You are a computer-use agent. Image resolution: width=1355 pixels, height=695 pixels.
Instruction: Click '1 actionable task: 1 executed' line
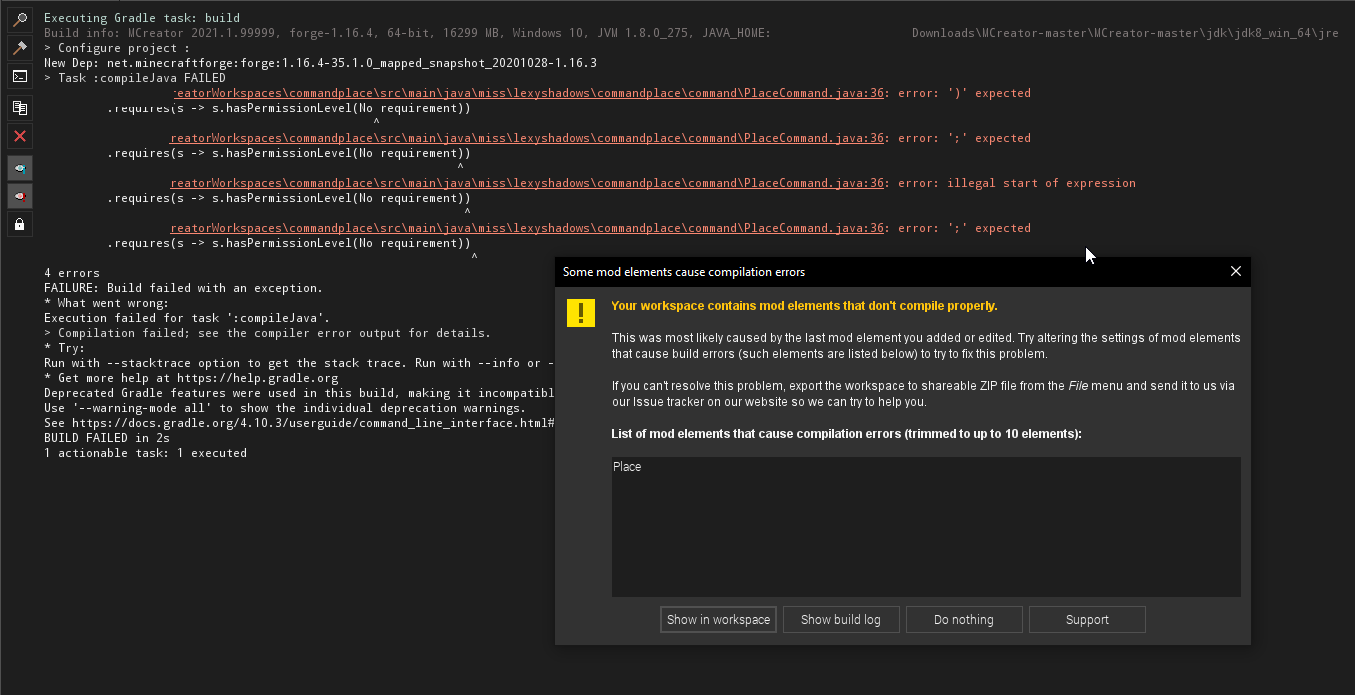point(145,453)
